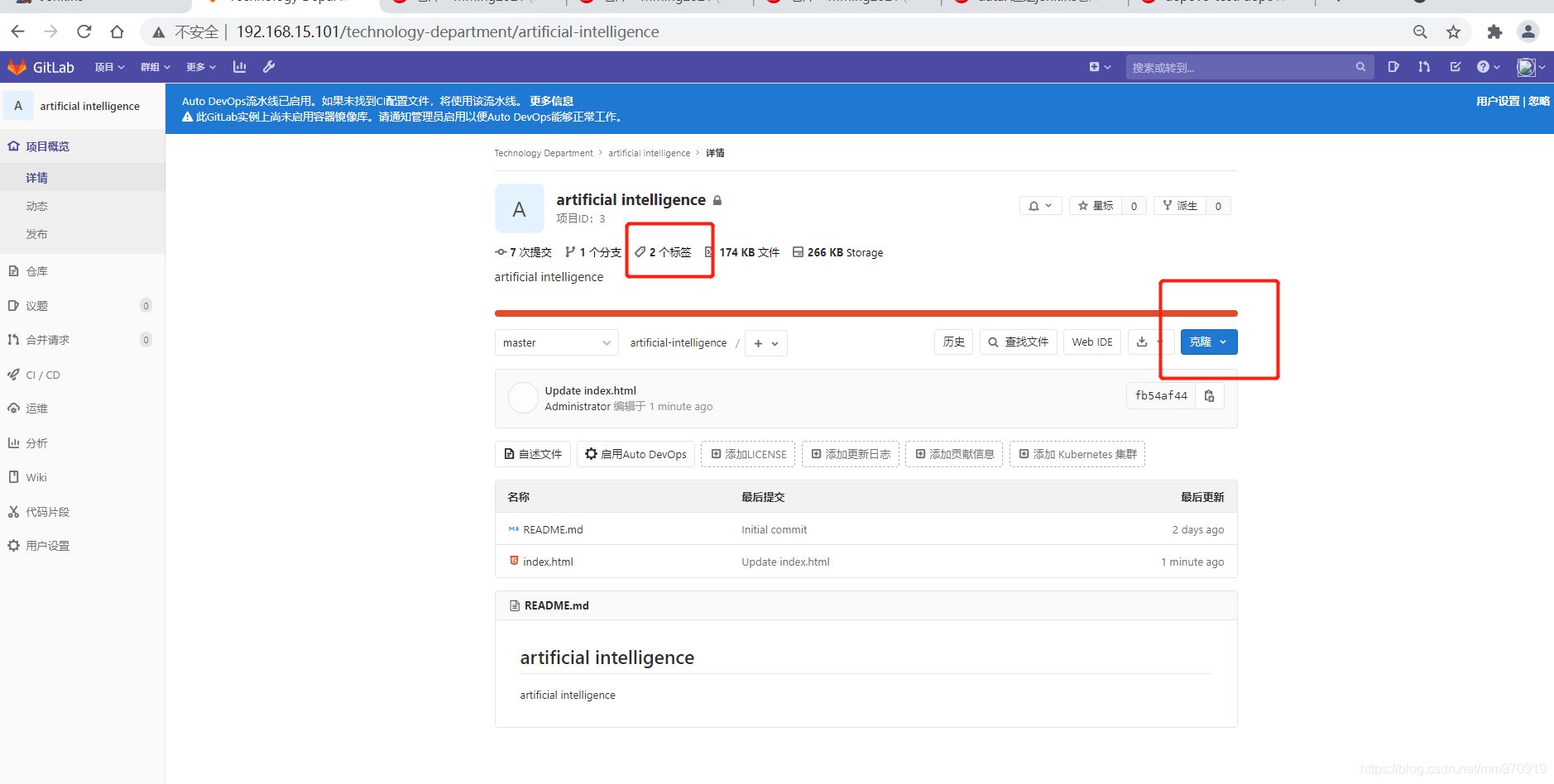Open the issues icon in top navbar
This screenshot has width=1554, height=784.
[x=1393, y=67]
